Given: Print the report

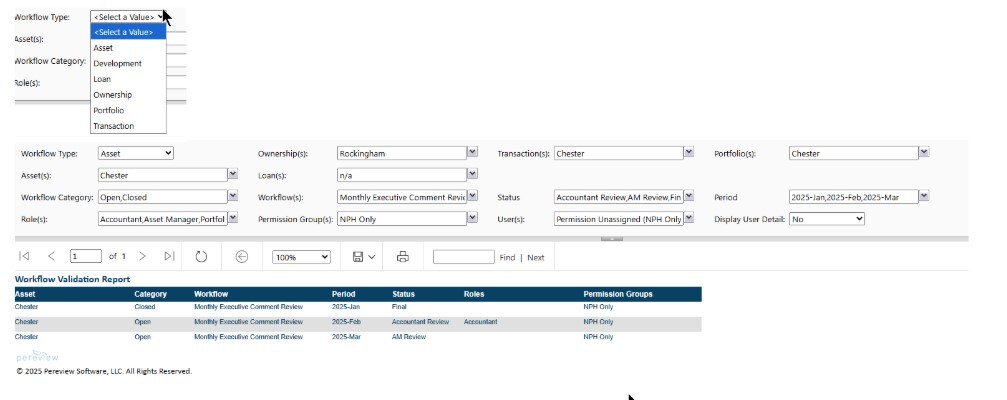Looking at the screenshot, I should 403,257.
